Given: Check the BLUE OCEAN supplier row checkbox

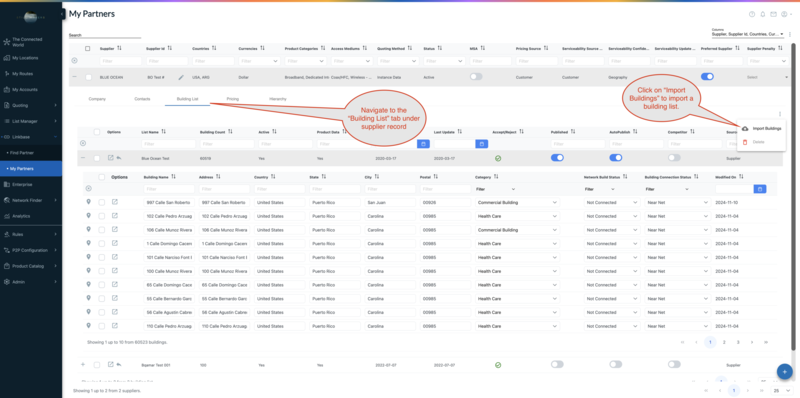Looking at the screenshot, I should [x=89, y=77].
